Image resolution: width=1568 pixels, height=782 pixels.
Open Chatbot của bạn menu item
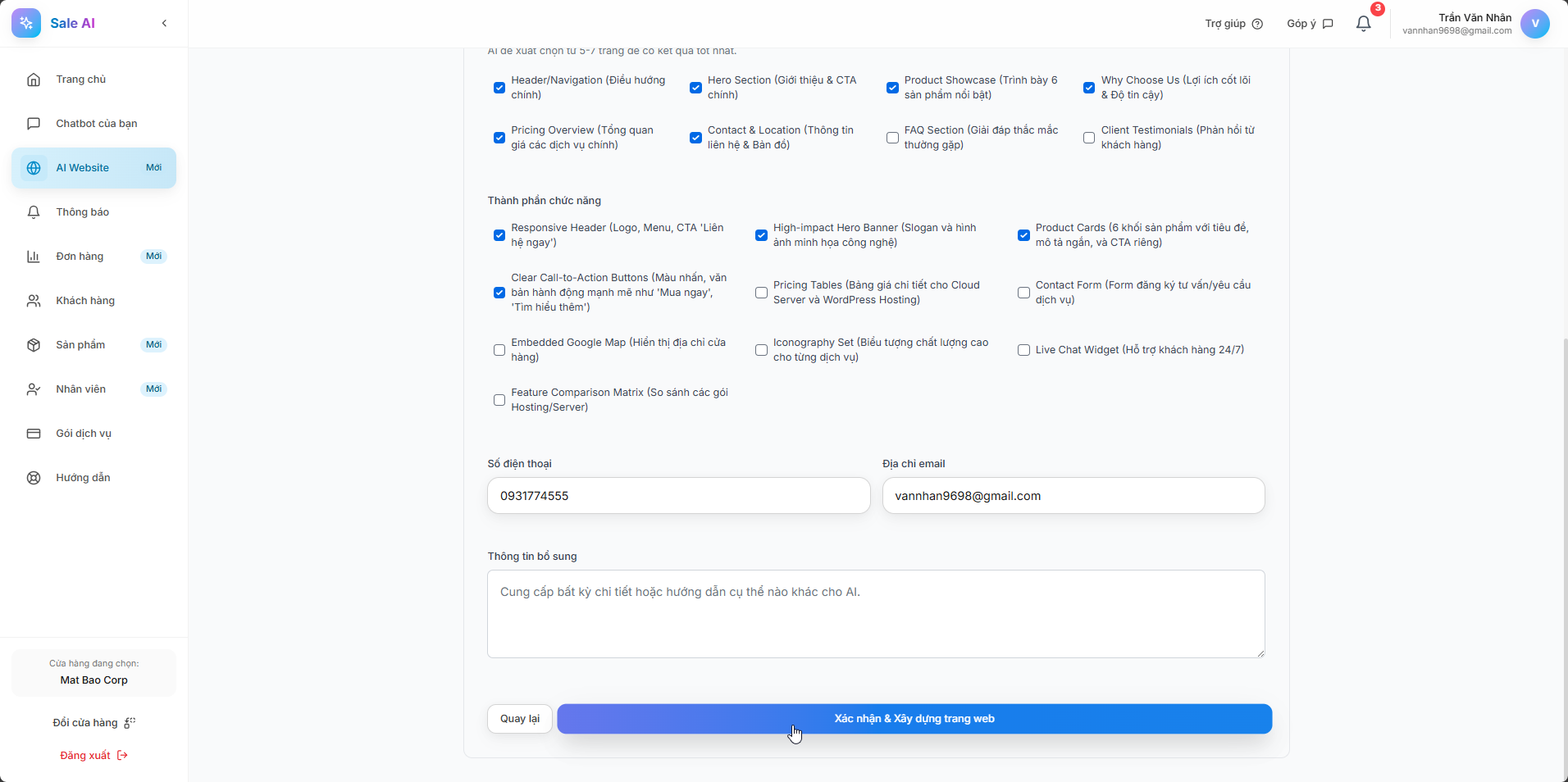coord(96,124)
